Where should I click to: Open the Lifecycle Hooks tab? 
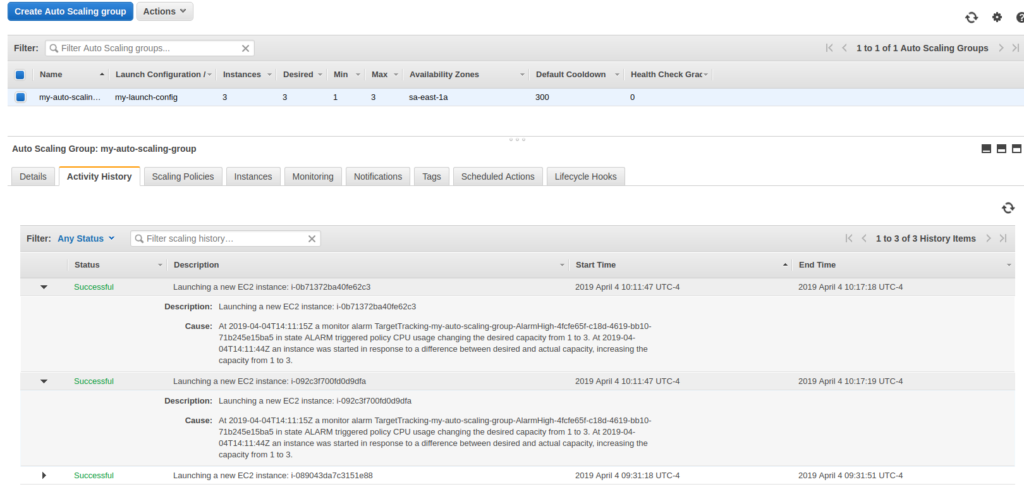[x=586, y=176]
